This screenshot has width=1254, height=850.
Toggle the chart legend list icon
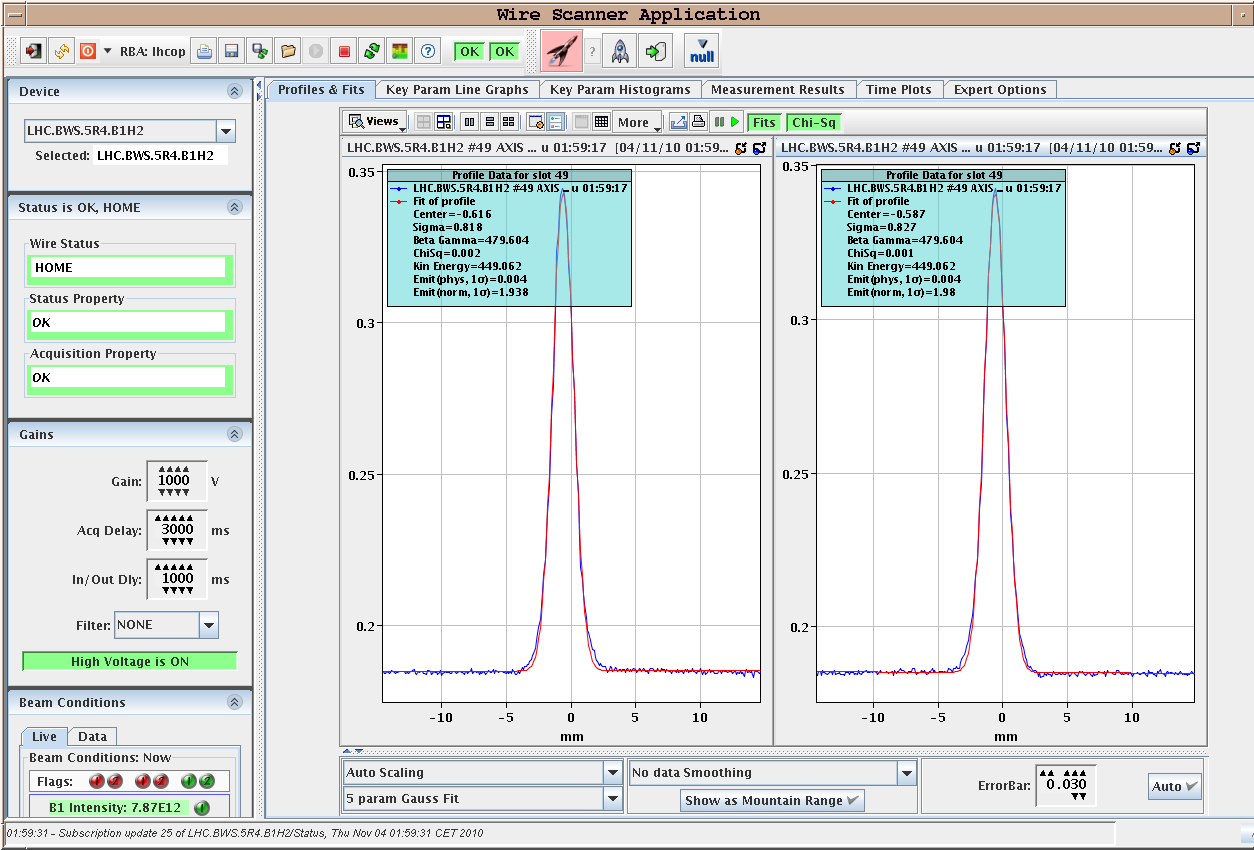tap(555, 122)
